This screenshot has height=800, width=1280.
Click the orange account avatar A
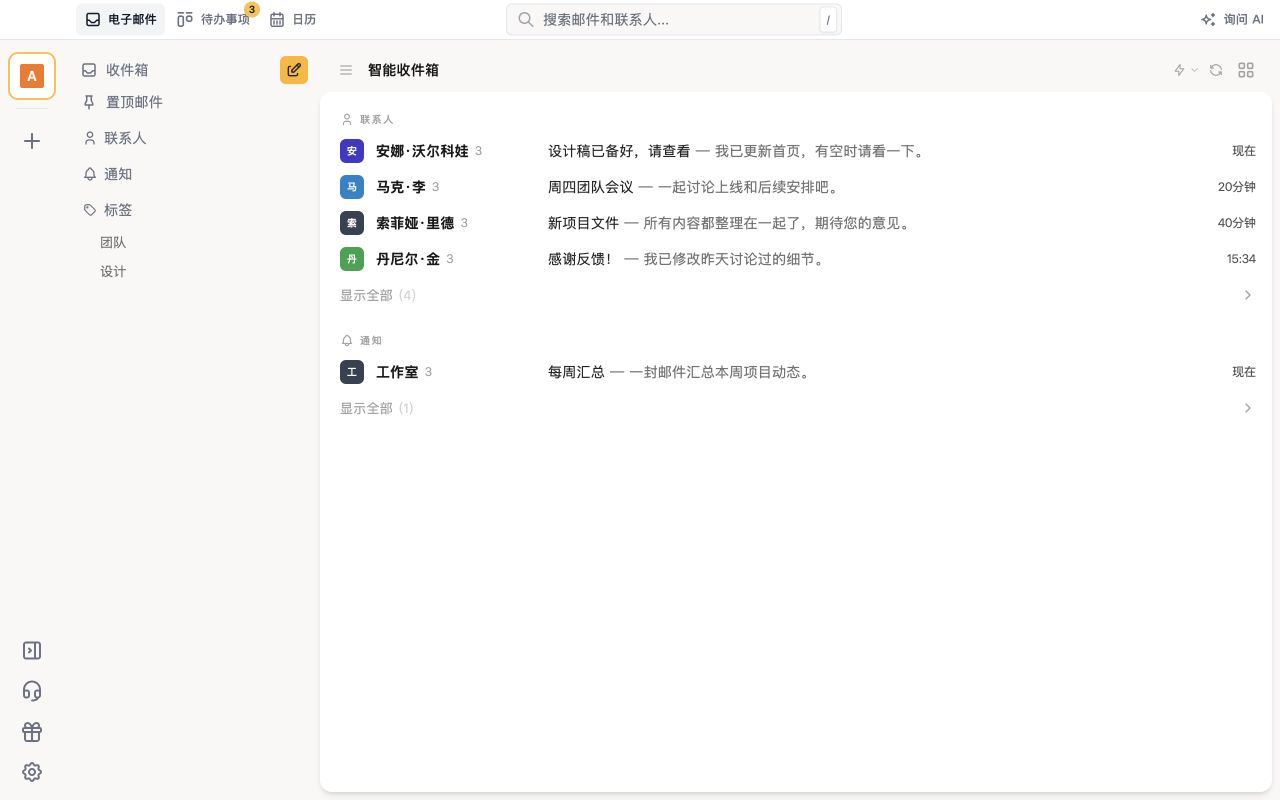(32, 76)
